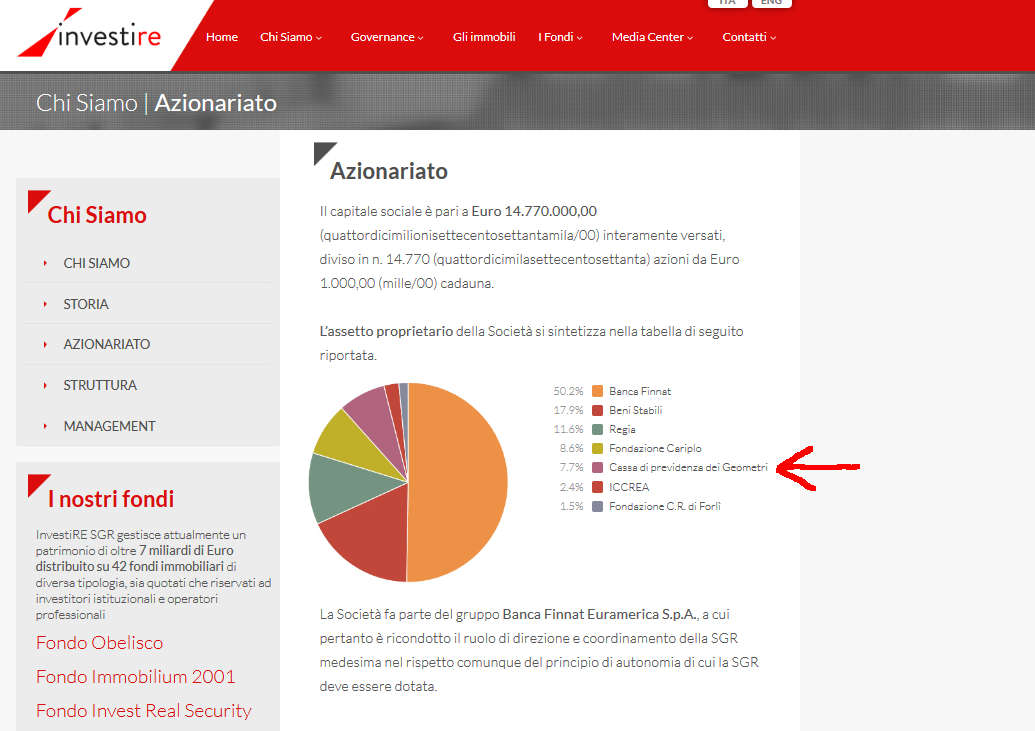
Task: Expand the Media Center dropdown
Action: tap(653, 37)
